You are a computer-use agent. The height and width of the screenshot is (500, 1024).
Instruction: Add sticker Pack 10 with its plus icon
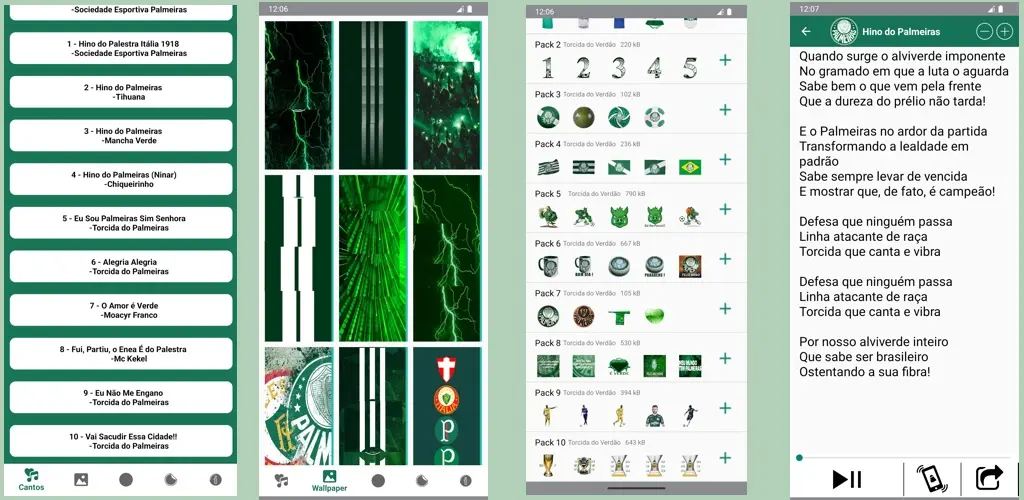[x=725, y=458]
